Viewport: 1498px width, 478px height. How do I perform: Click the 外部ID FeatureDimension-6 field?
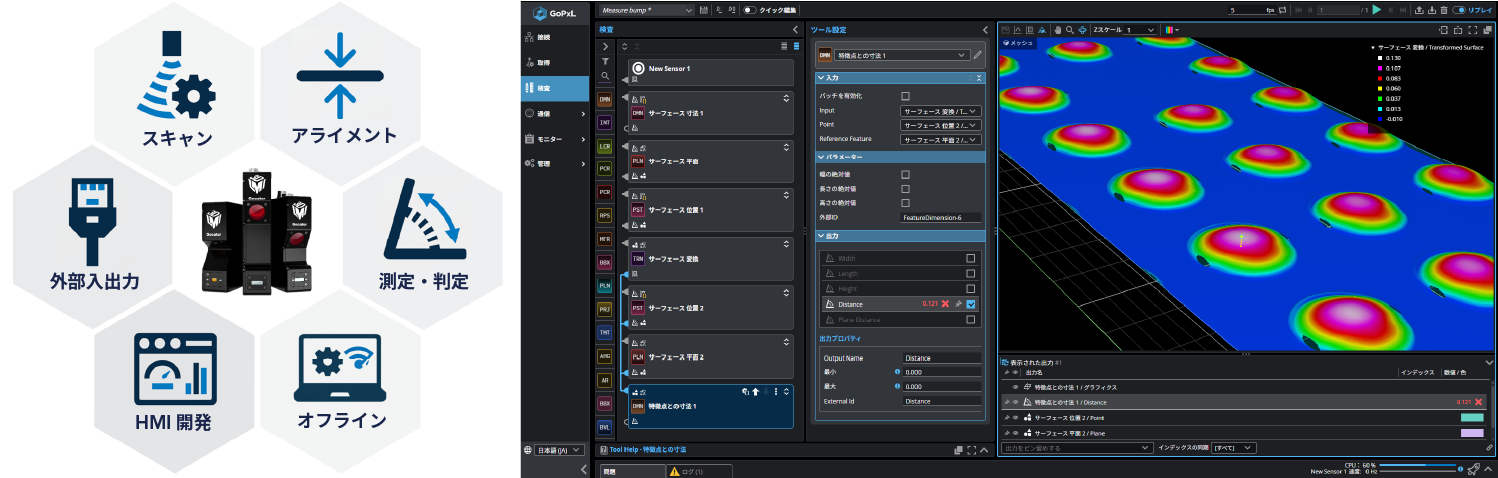(940, 217)
